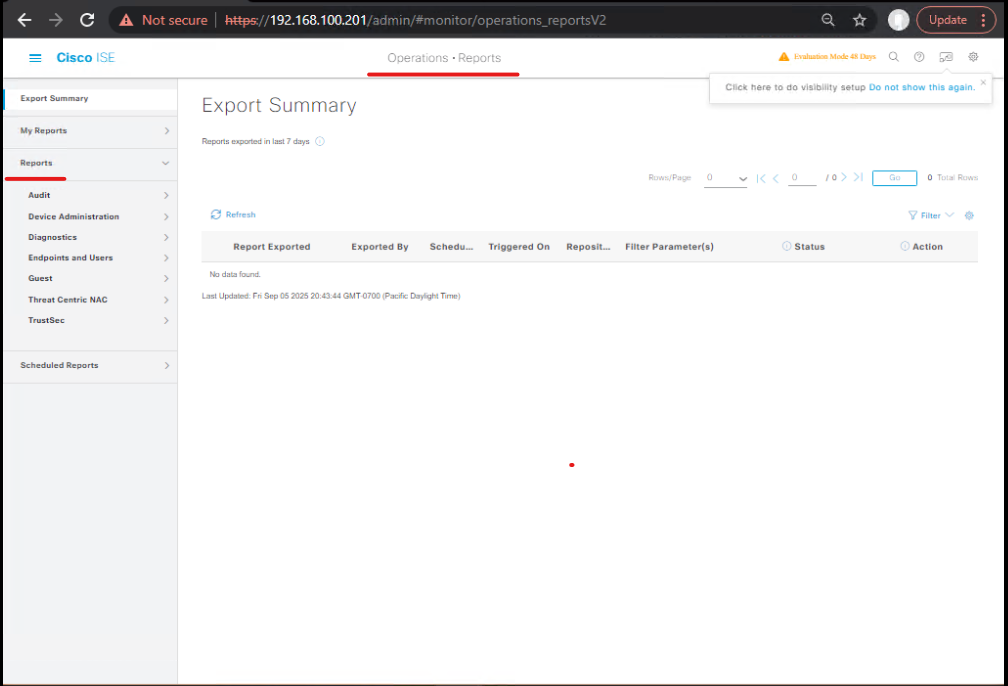Go to next page arrow
The width and height of the screenshot is (1008, 686).
click(x=844, y=177)
